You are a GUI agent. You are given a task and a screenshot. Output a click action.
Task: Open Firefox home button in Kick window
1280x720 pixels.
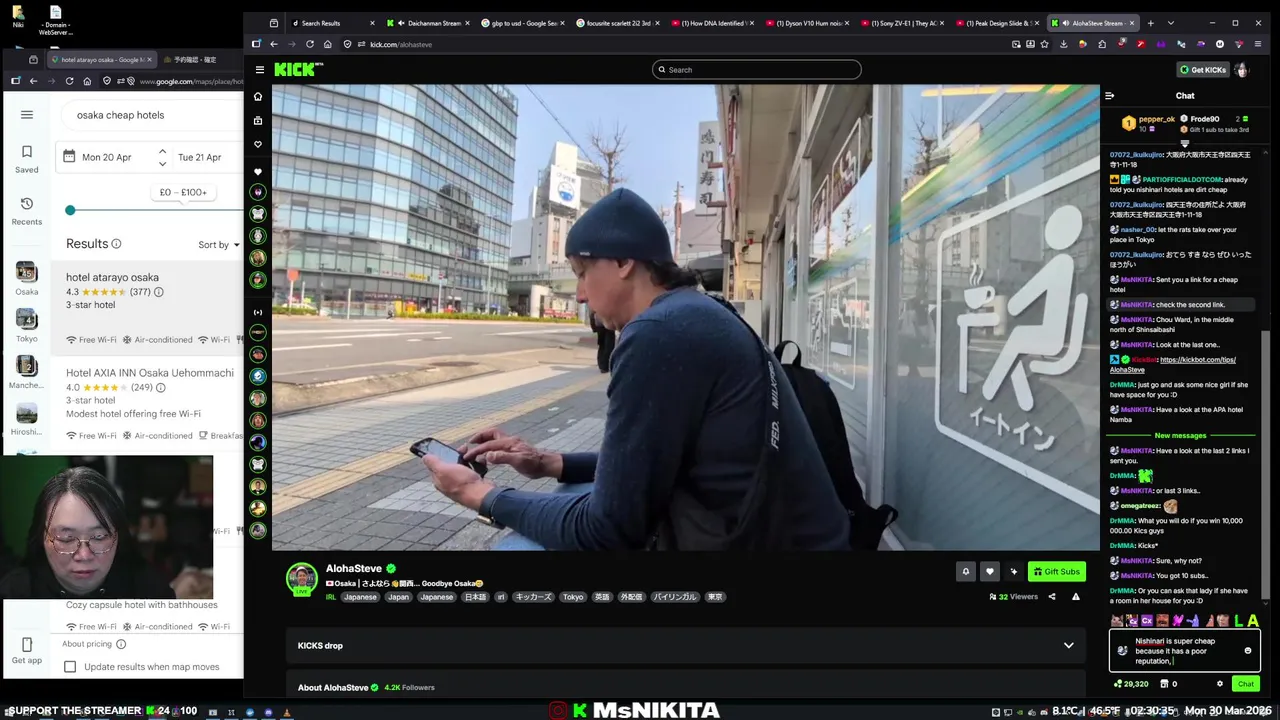tap(328, 44)
